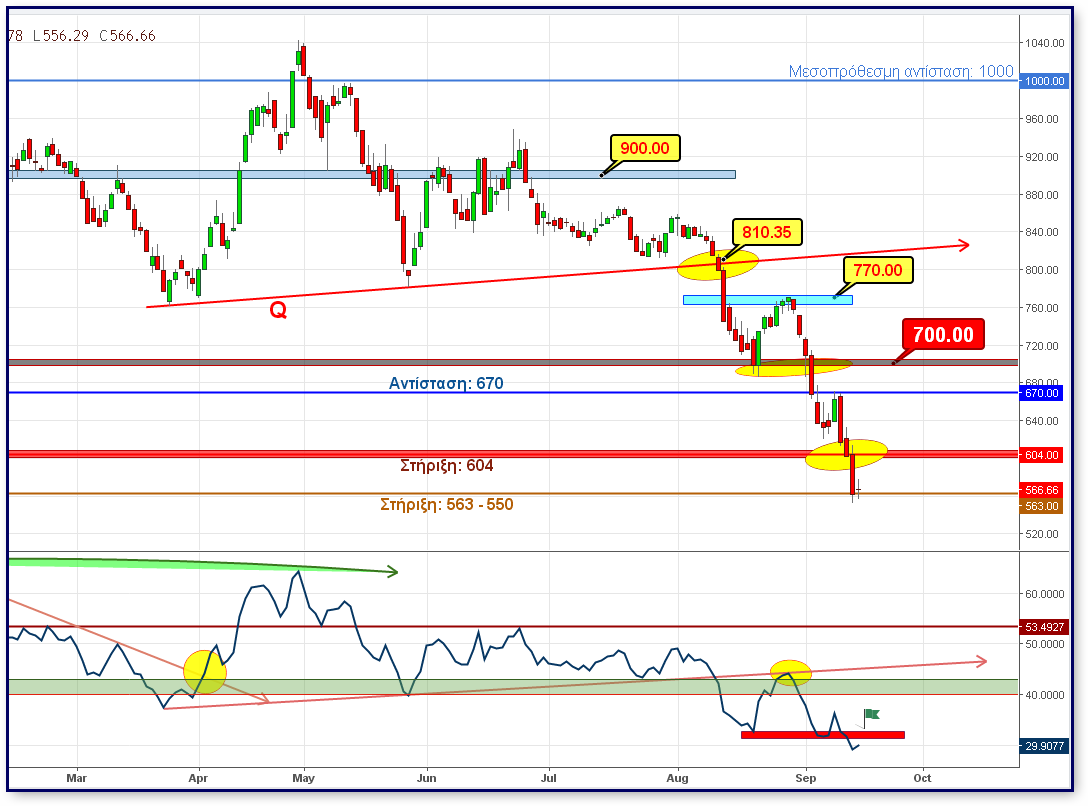
Task: Click the 40.0000 oscillator axis label
Action: click(x=1045, y=695)
